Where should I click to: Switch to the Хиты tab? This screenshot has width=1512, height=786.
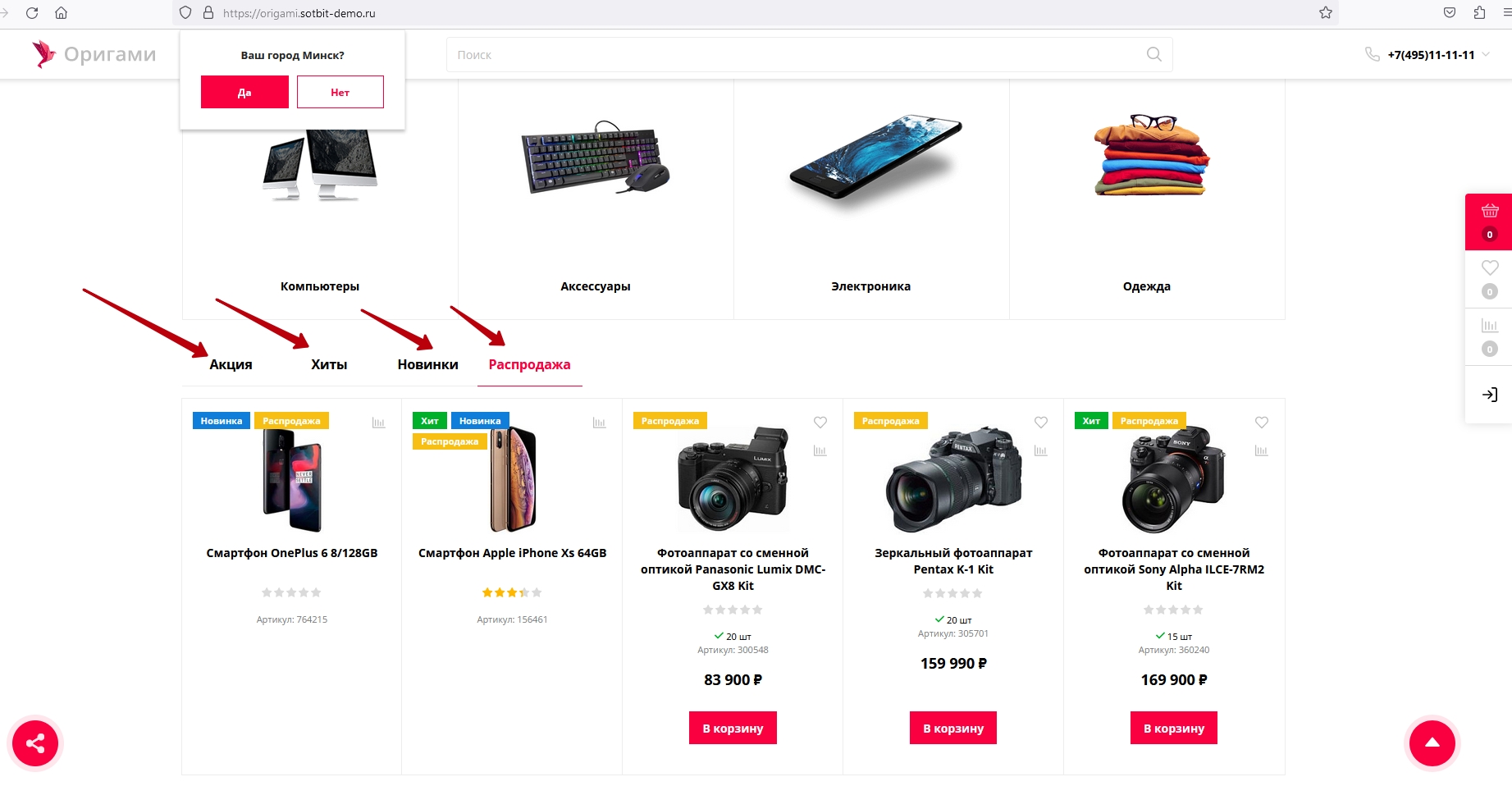click(329, 364)
